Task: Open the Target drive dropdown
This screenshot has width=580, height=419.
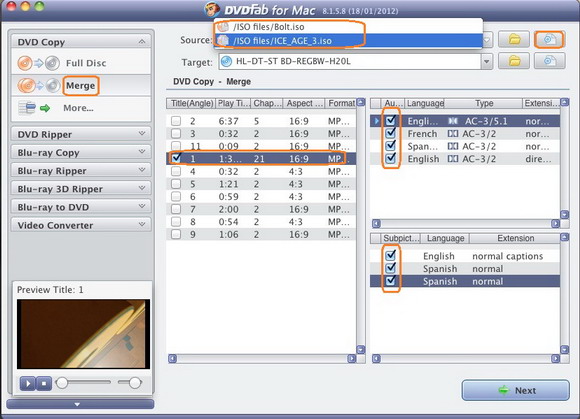Action: [487, 61]
